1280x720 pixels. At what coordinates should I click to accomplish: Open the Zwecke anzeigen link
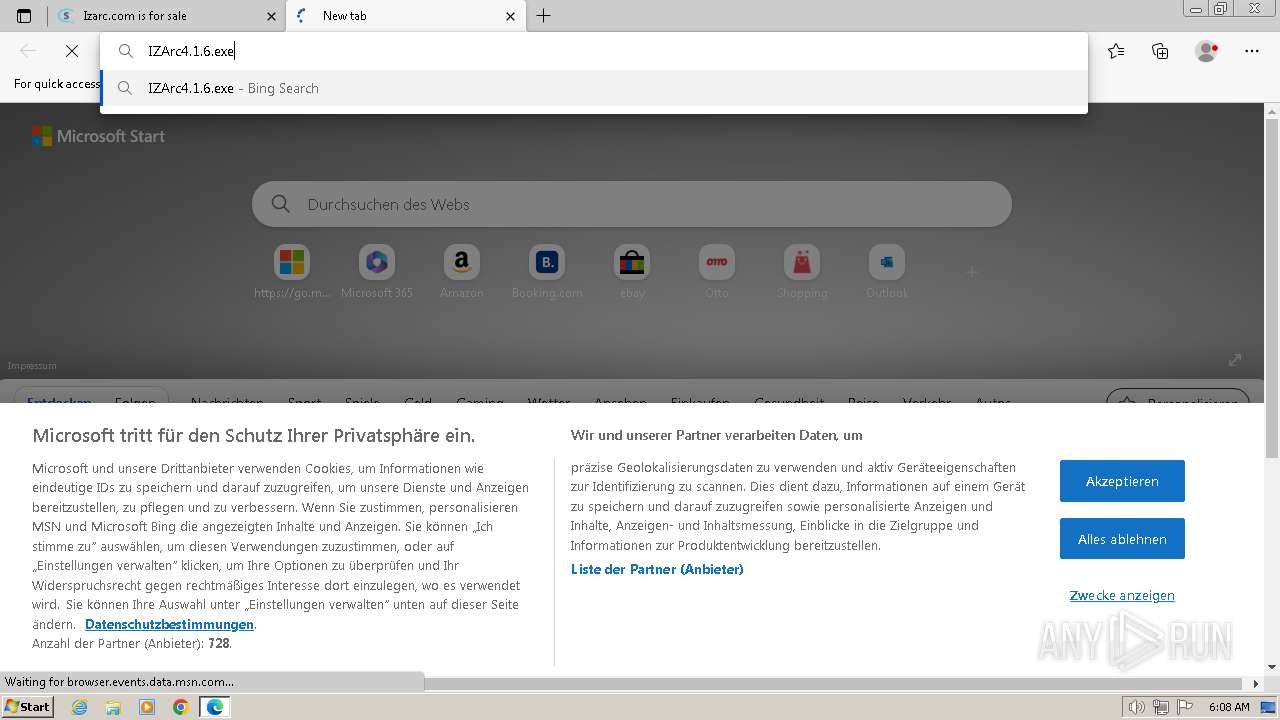[x=1122, y=595]
